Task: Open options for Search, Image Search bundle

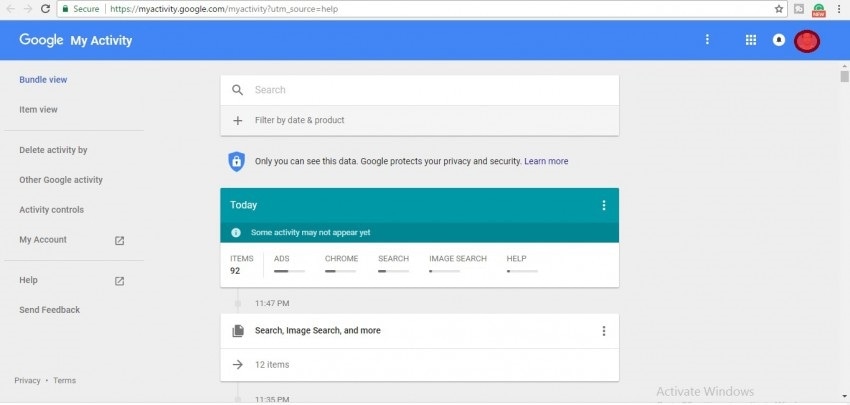Action: (603, 331)
